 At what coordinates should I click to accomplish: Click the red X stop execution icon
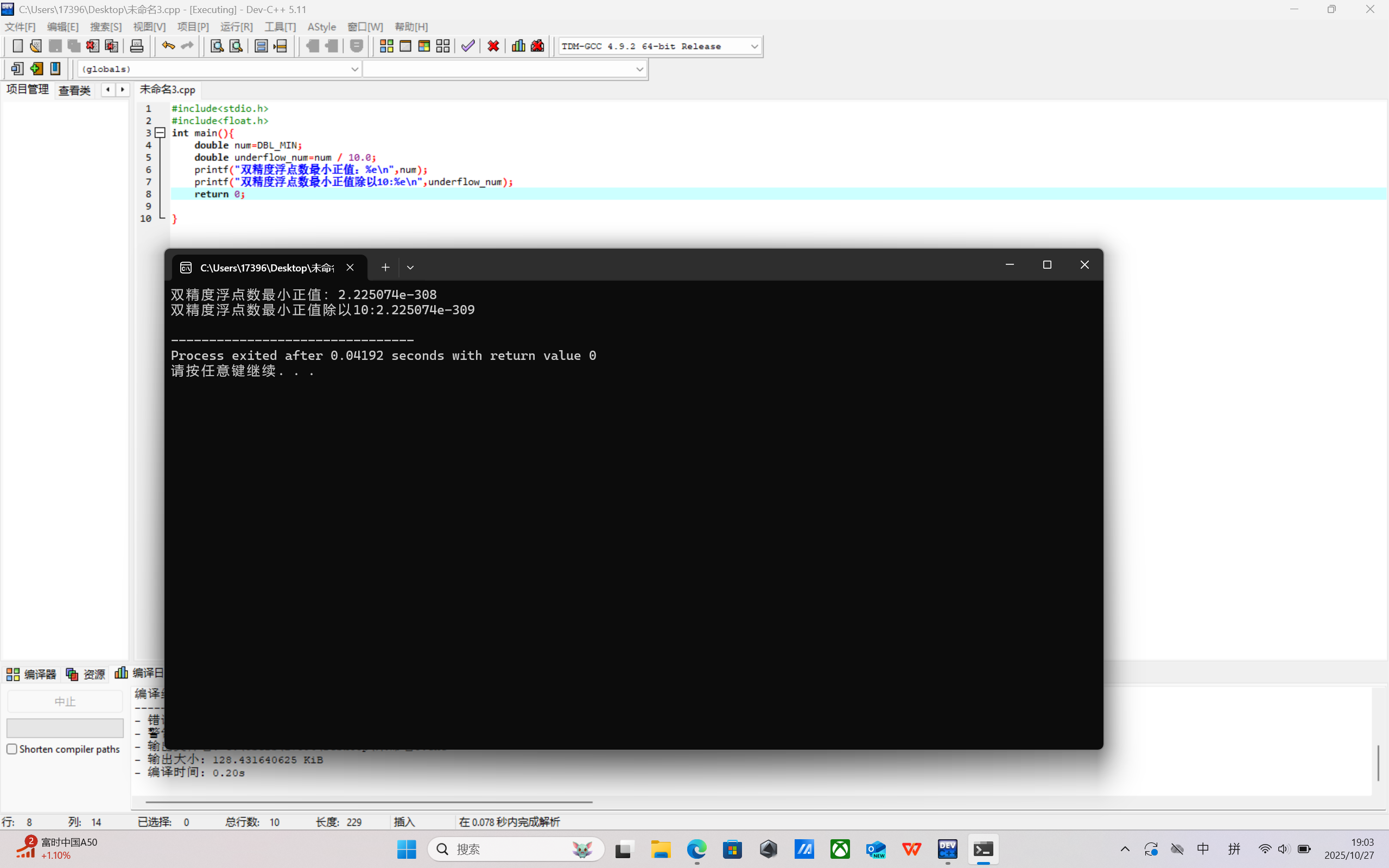pos(493,46)
